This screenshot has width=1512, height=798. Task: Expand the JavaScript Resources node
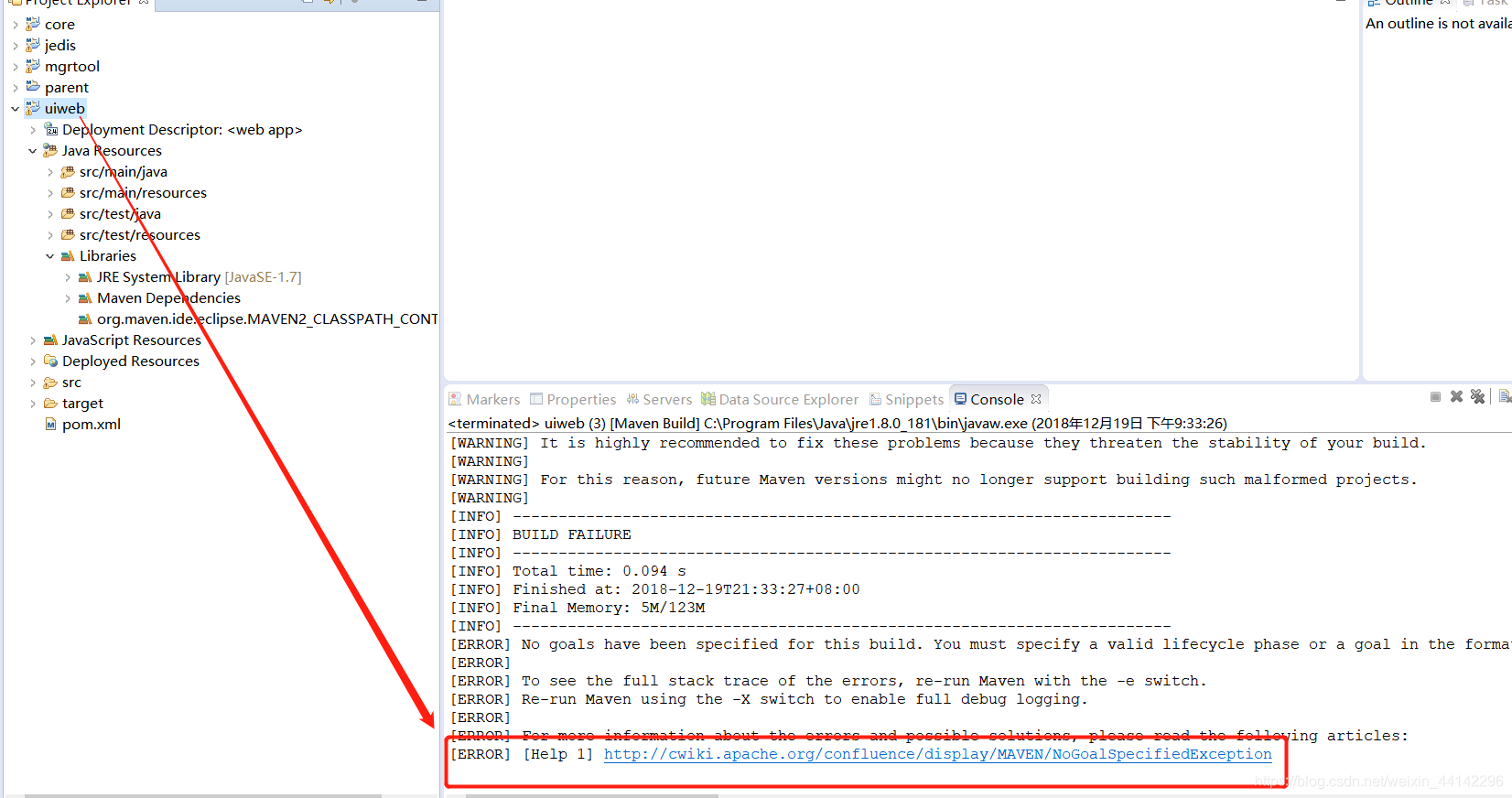pyautogui.click(x=33, y=340)
